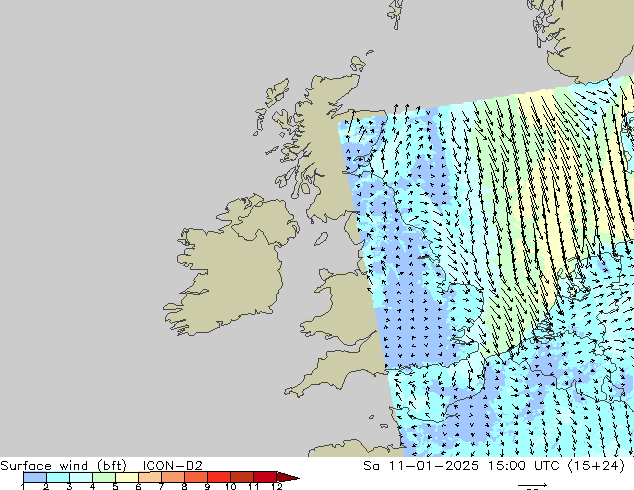Click the dark red arrow tip above 12

click(288, 477)
